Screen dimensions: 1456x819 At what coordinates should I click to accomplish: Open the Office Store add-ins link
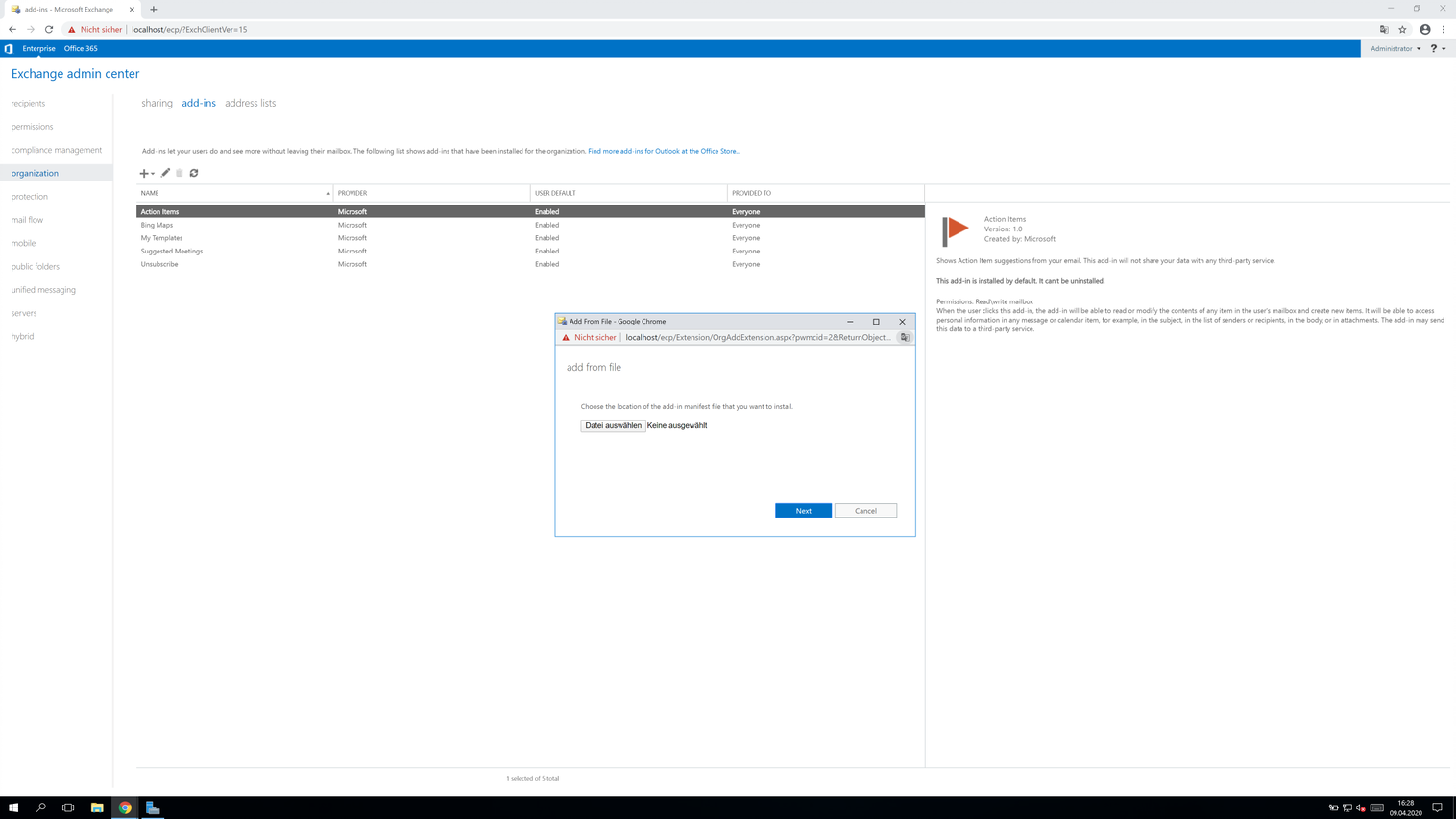[x=664, y=151]
